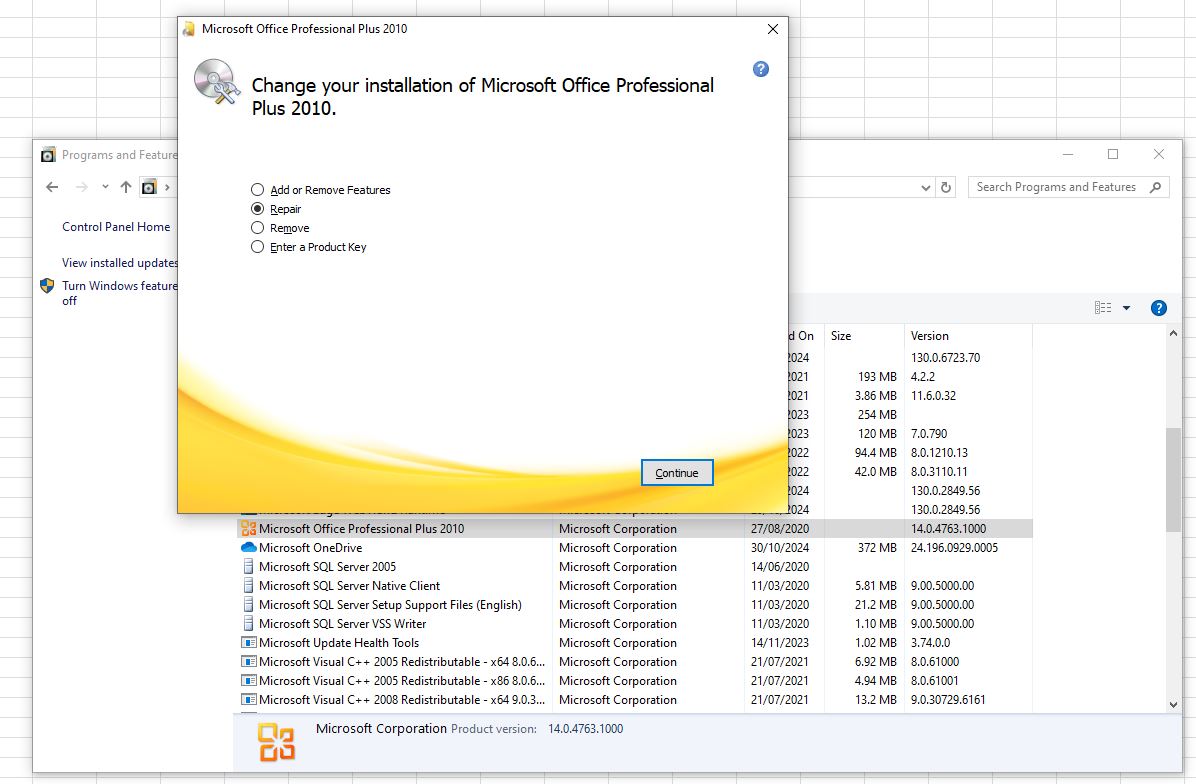1196x784 pixels.
Task: Refresh the Programs and Features address bar
Action: click(946, 187)
